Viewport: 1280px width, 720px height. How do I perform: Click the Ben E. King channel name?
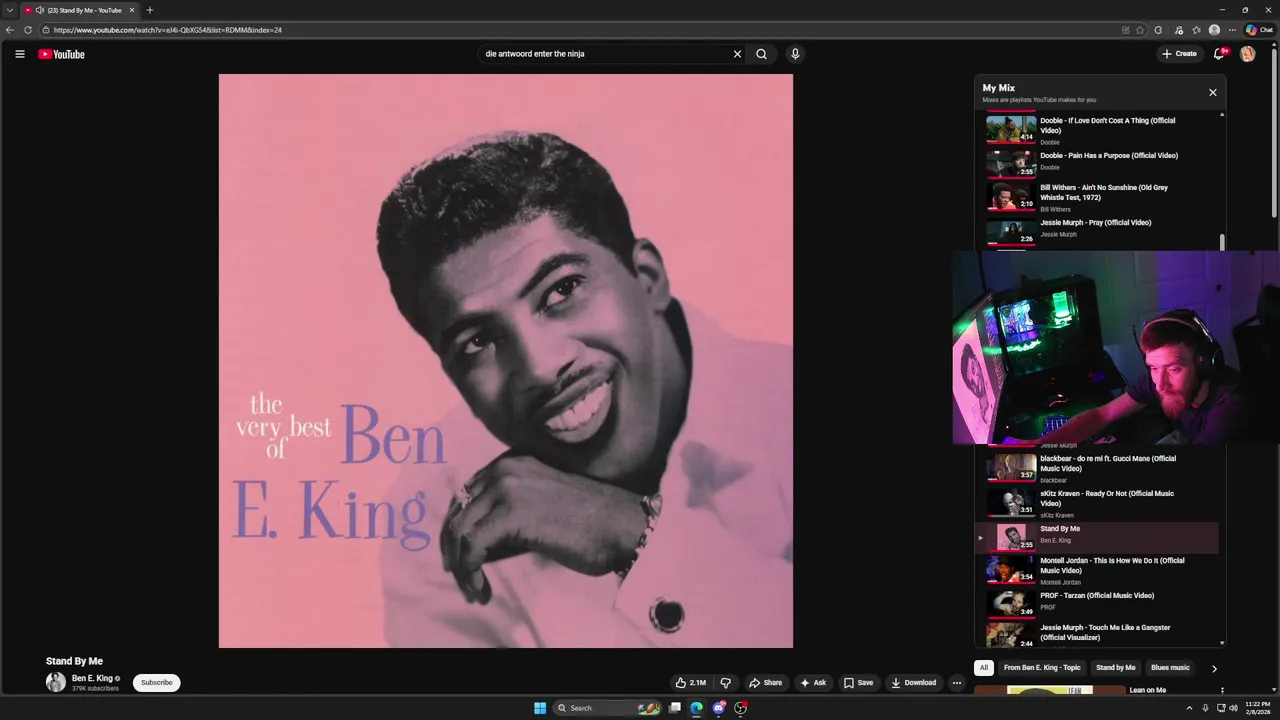(92, 678)
